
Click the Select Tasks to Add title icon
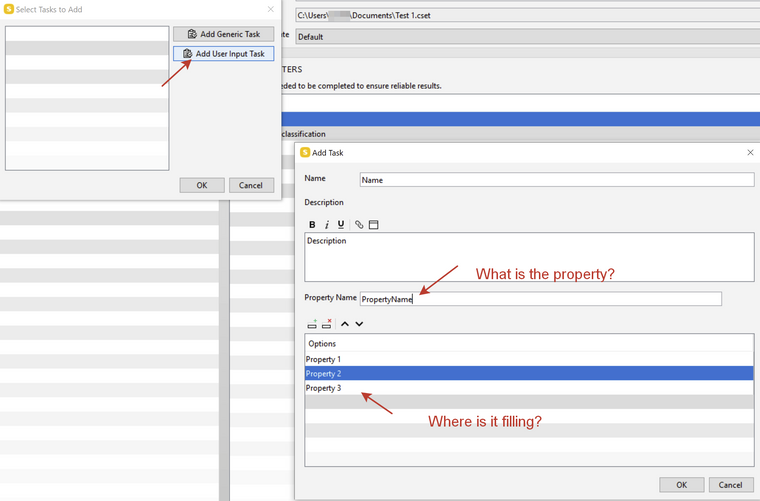[9, 9]
